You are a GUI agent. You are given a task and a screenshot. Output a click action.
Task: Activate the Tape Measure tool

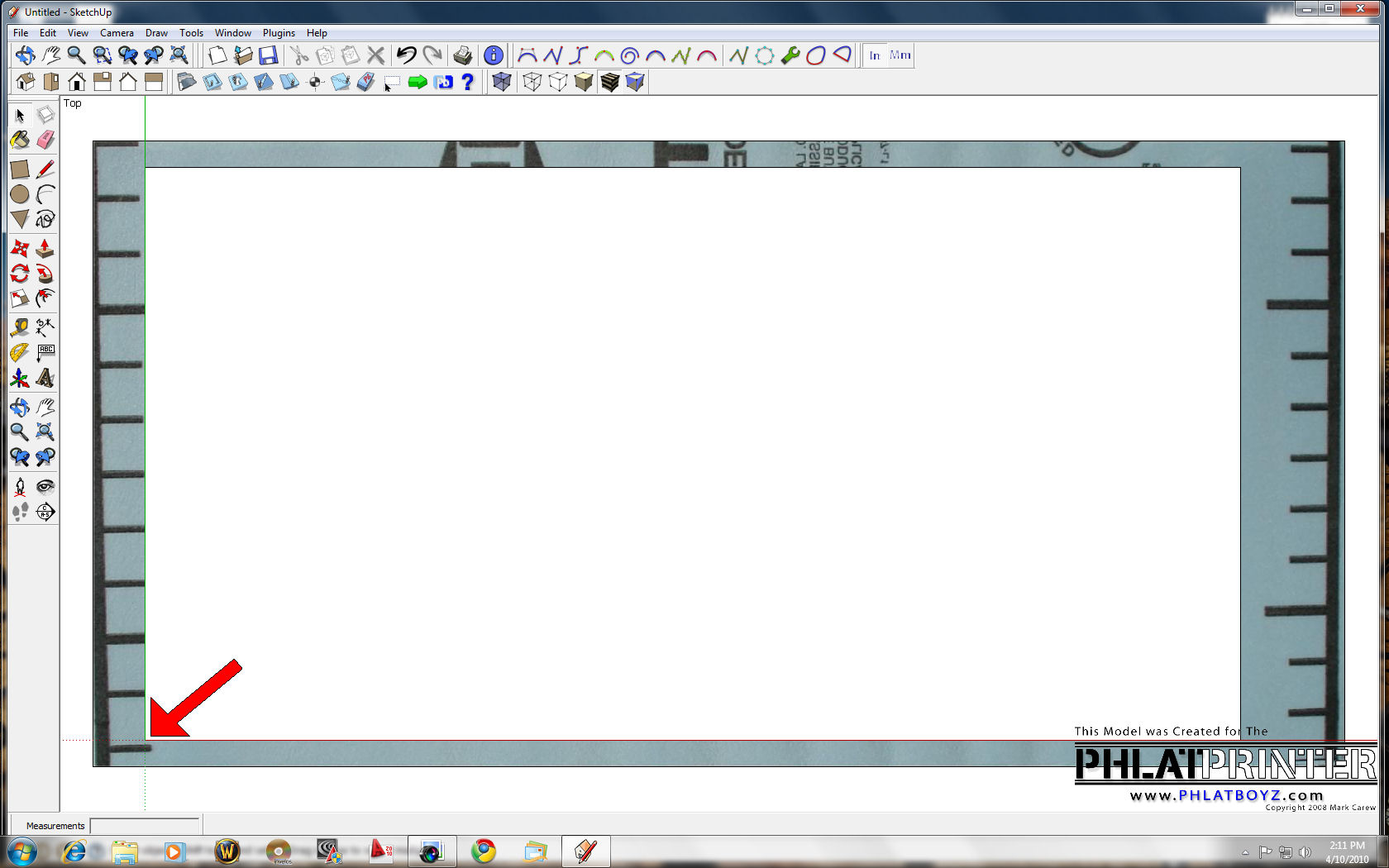(20, 327)
